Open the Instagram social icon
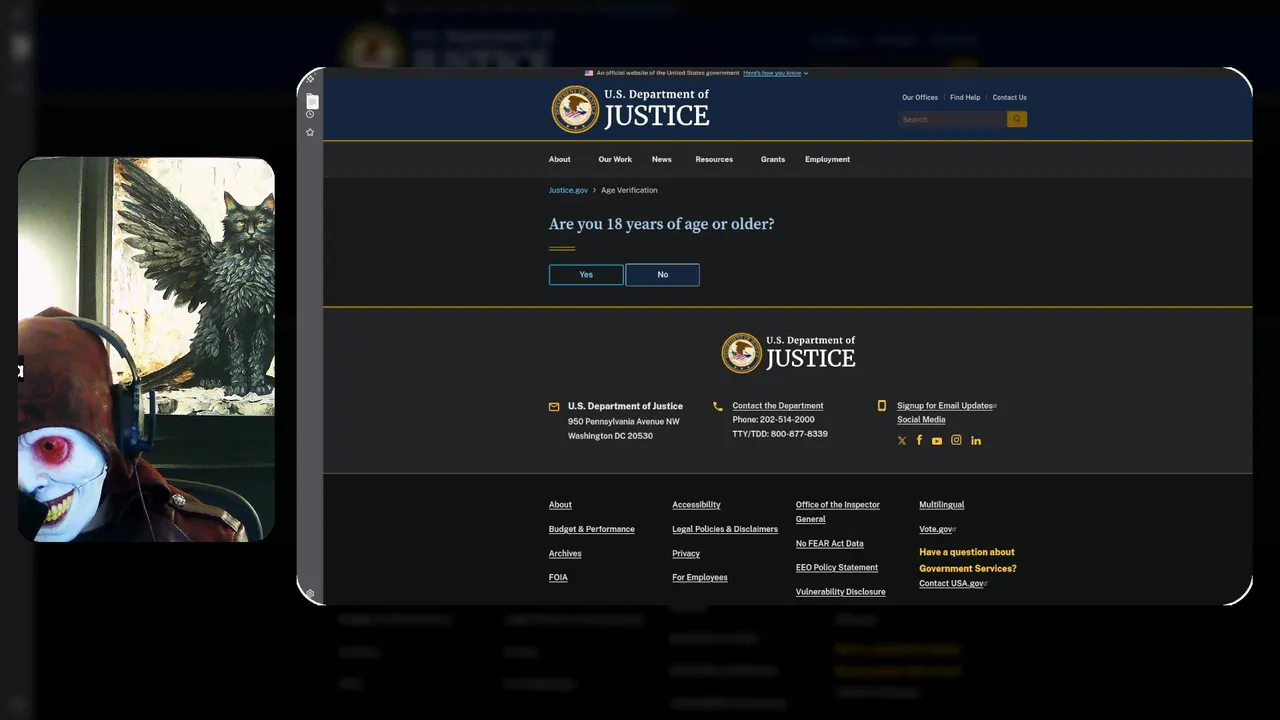This screenshot has width=1280, height=720. coord(956,440)
